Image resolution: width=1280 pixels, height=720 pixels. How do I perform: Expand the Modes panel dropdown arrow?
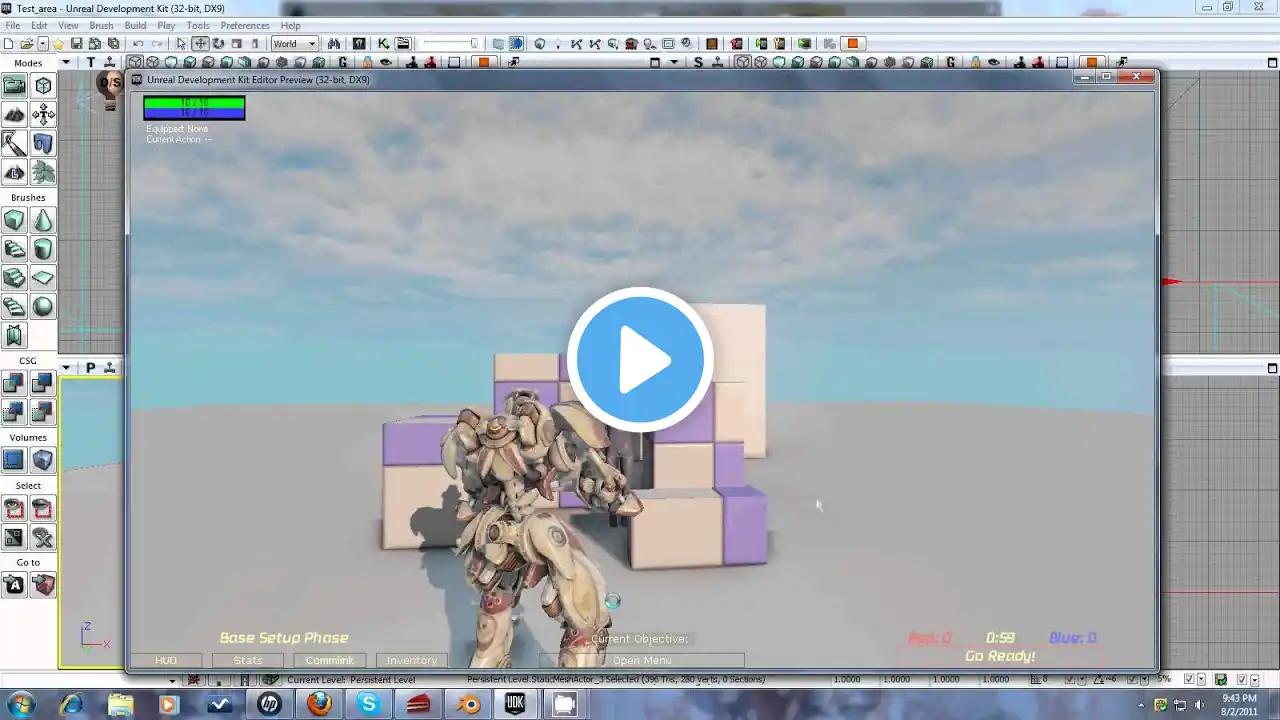click(66, 63)
